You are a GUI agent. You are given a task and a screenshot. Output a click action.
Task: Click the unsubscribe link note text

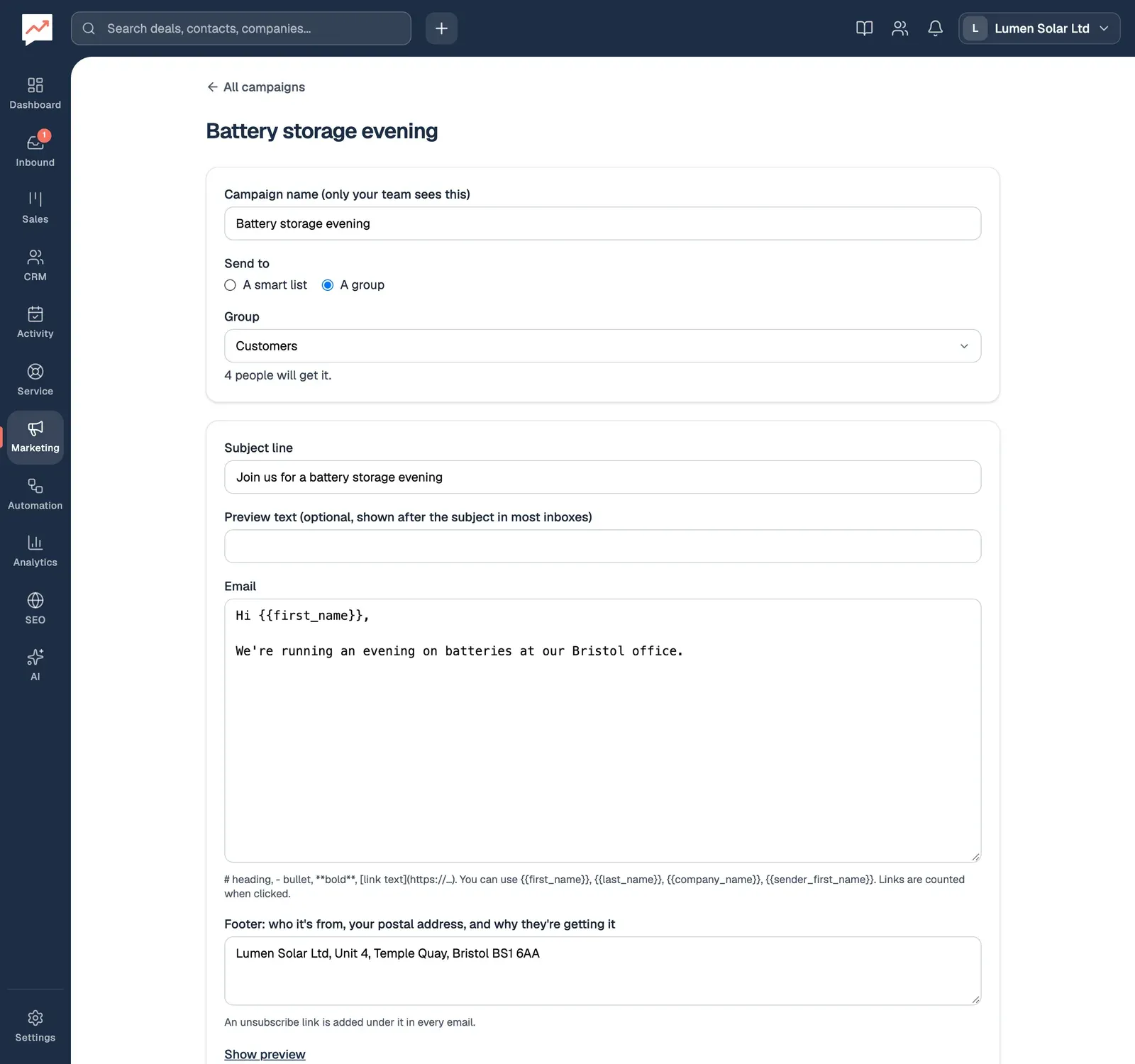click(x=350, y=1022)
